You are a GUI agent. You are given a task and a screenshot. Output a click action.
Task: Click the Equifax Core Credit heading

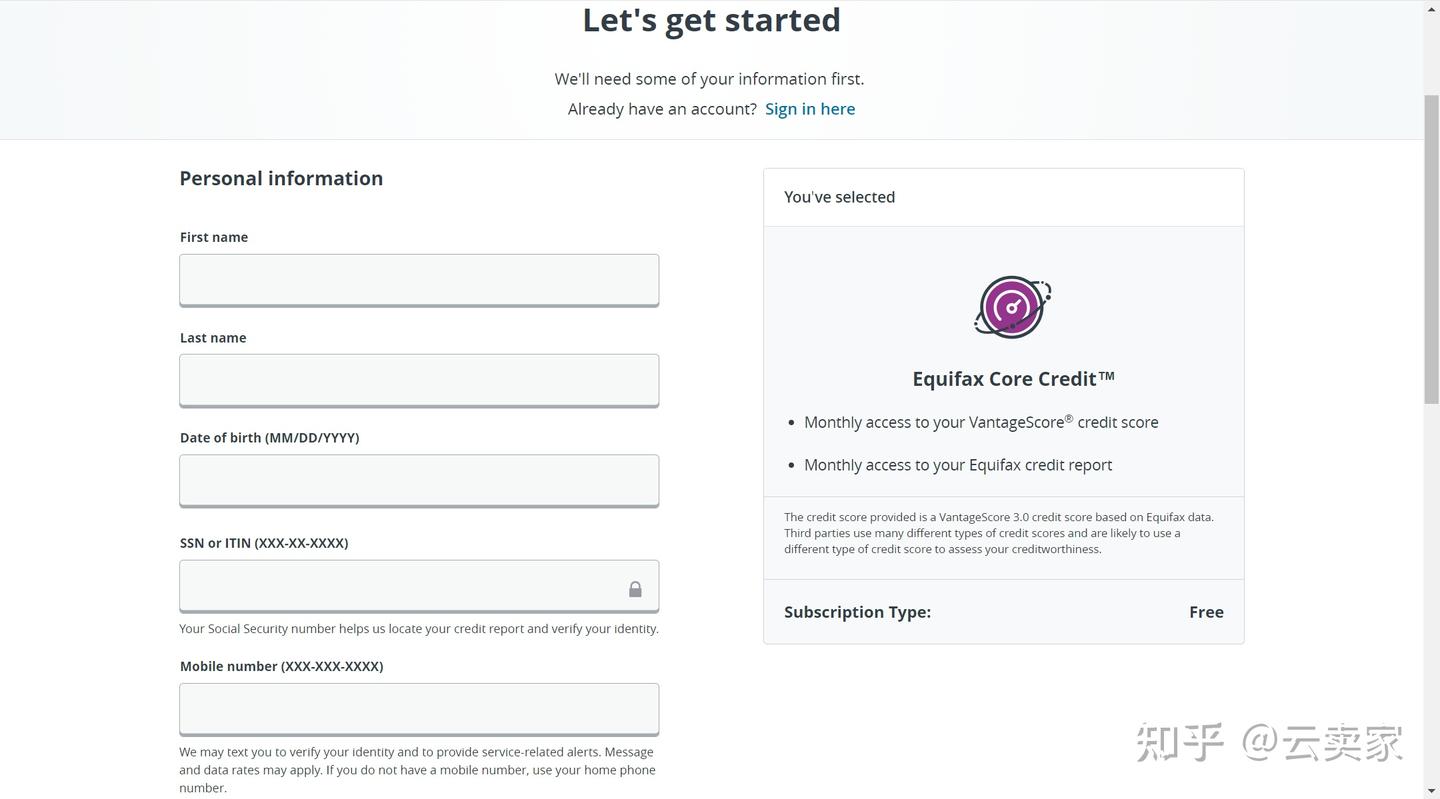point(1012,378)
